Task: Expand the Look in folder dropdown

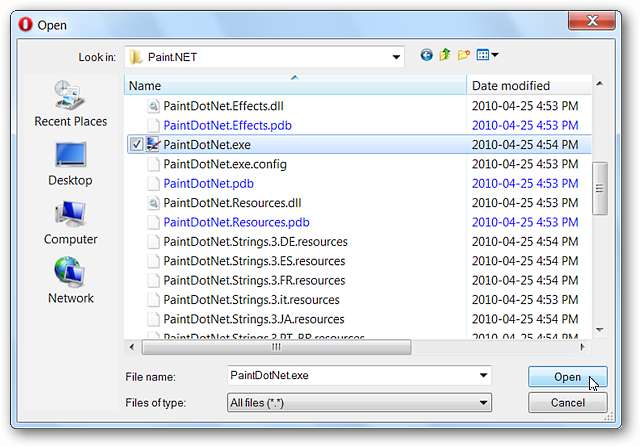Action: click(396, 57)
